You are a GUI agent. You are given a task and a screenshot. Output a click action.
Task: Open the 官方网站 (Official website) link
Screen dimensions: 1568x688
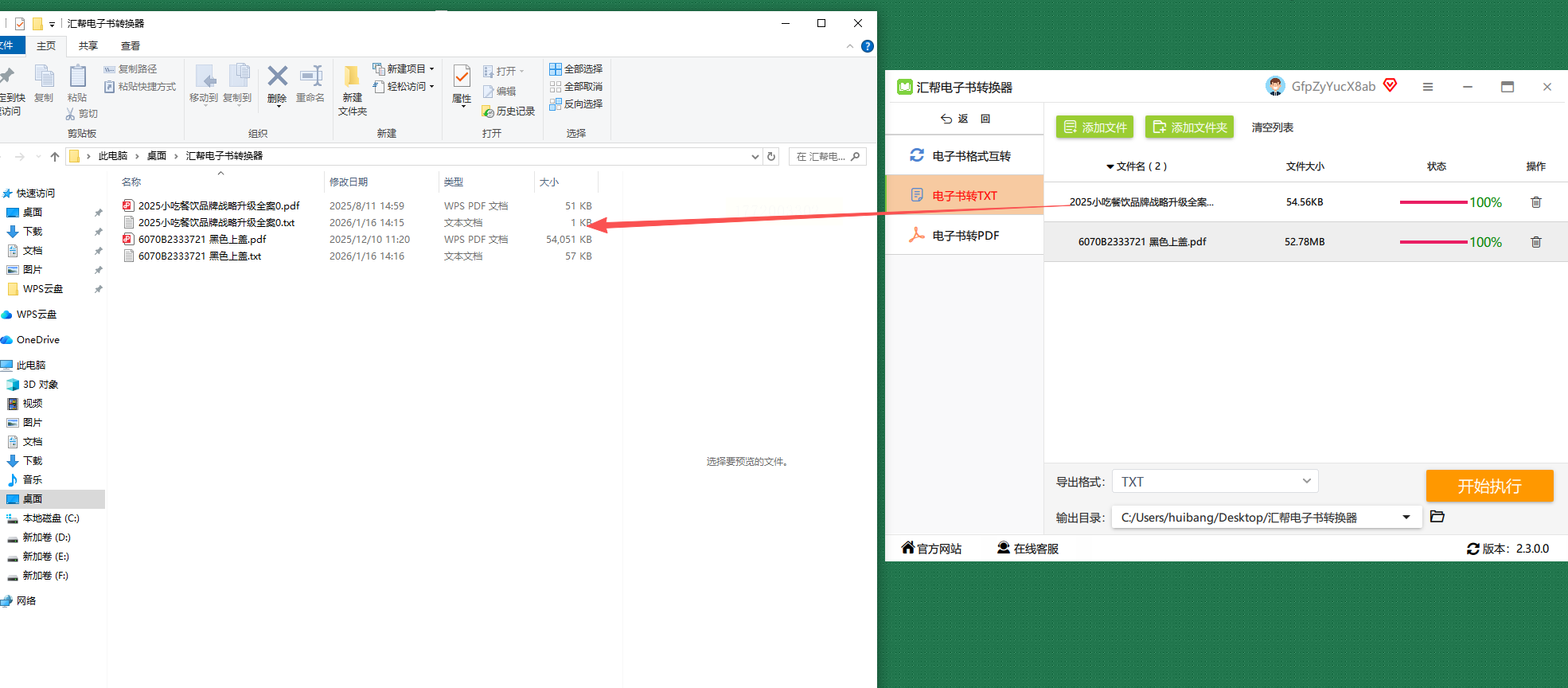coord(931,549)
